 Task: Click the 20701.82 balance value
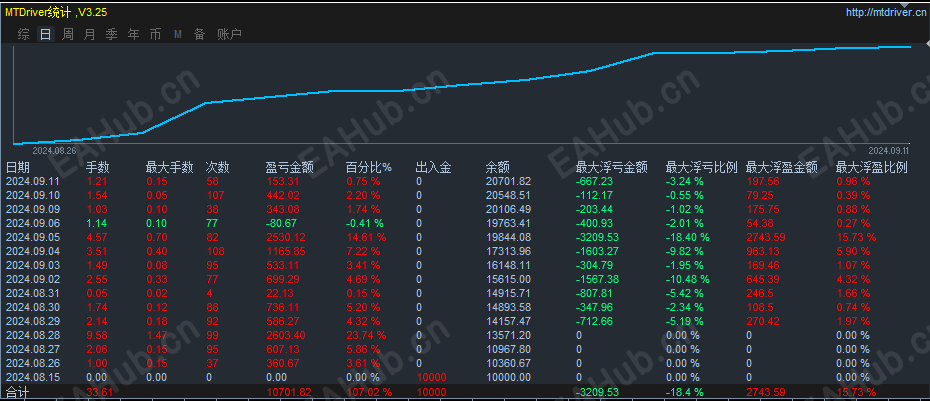(508, 182)
